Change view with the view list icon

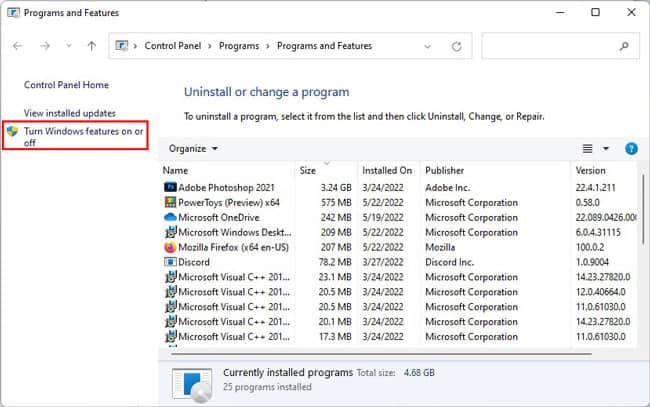[587, 148]
